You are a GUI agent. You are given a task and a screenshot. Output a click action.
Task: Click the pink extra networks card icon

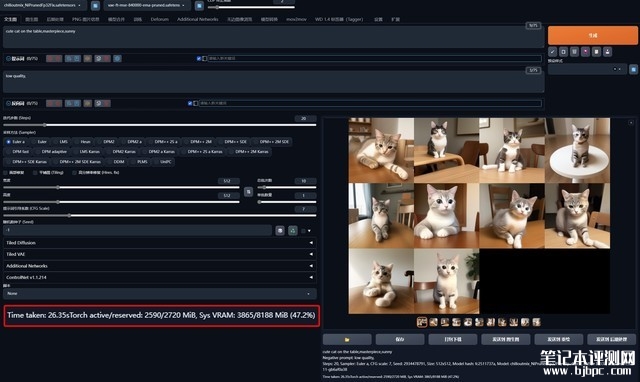coord(585,52)
